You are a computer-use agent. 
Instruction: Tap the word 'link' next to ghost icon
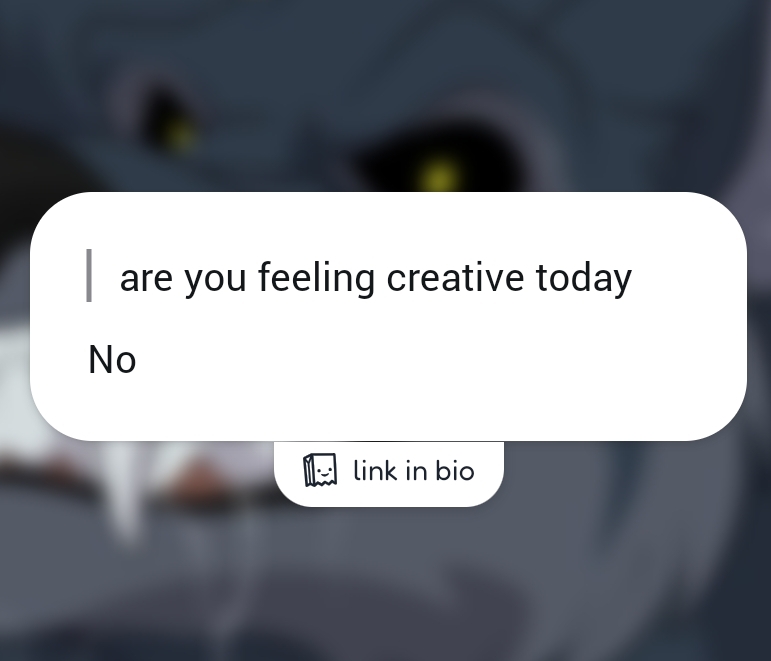tap(375, 471)
